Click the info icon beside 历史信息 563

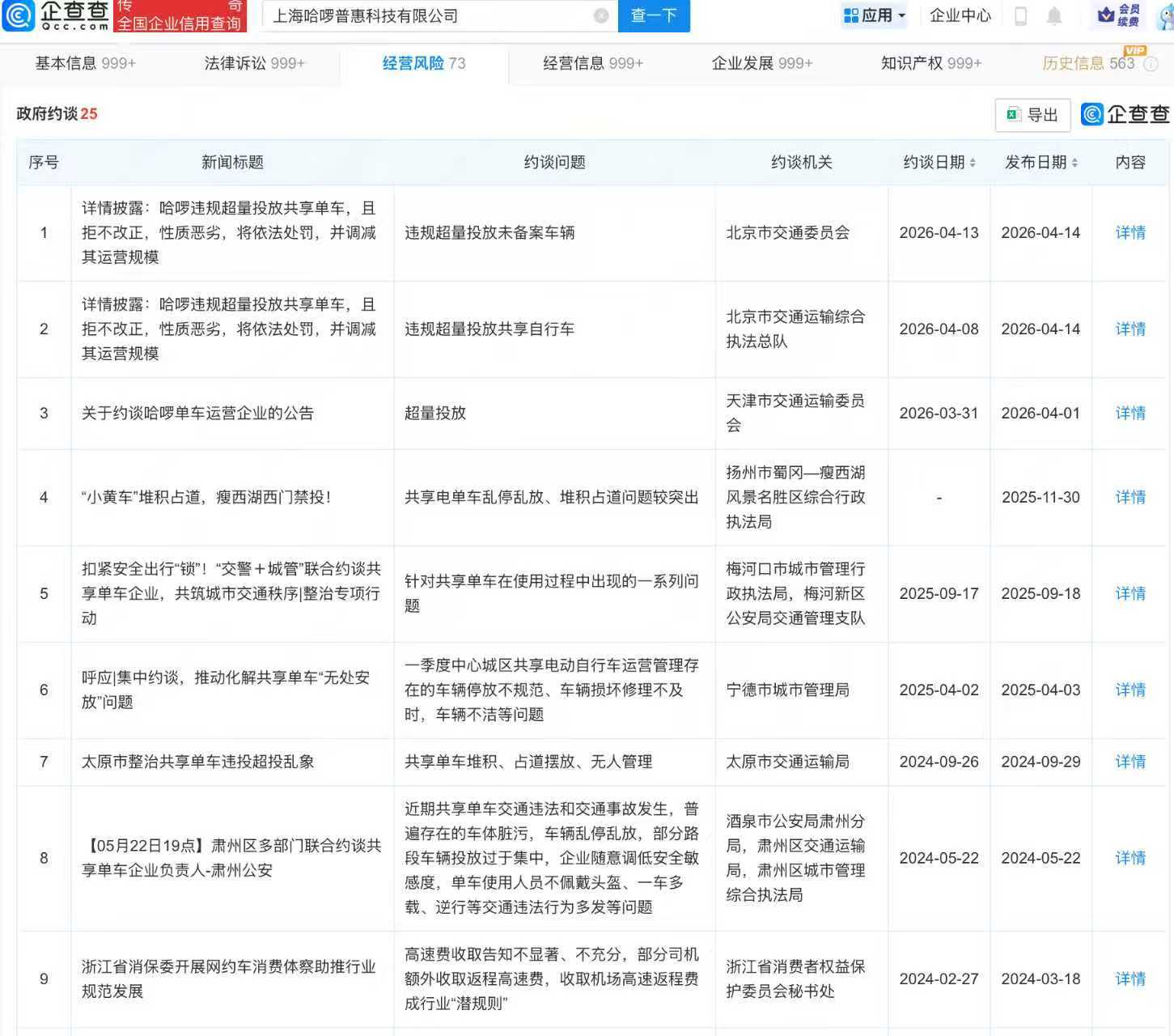tap(1150, 64)
